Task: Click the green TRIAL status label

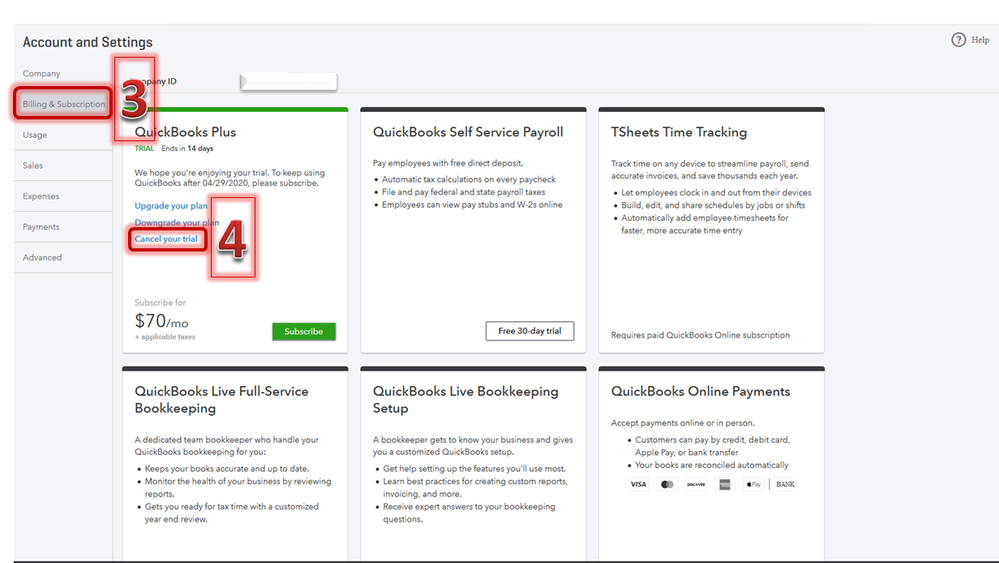Action: 144,148
